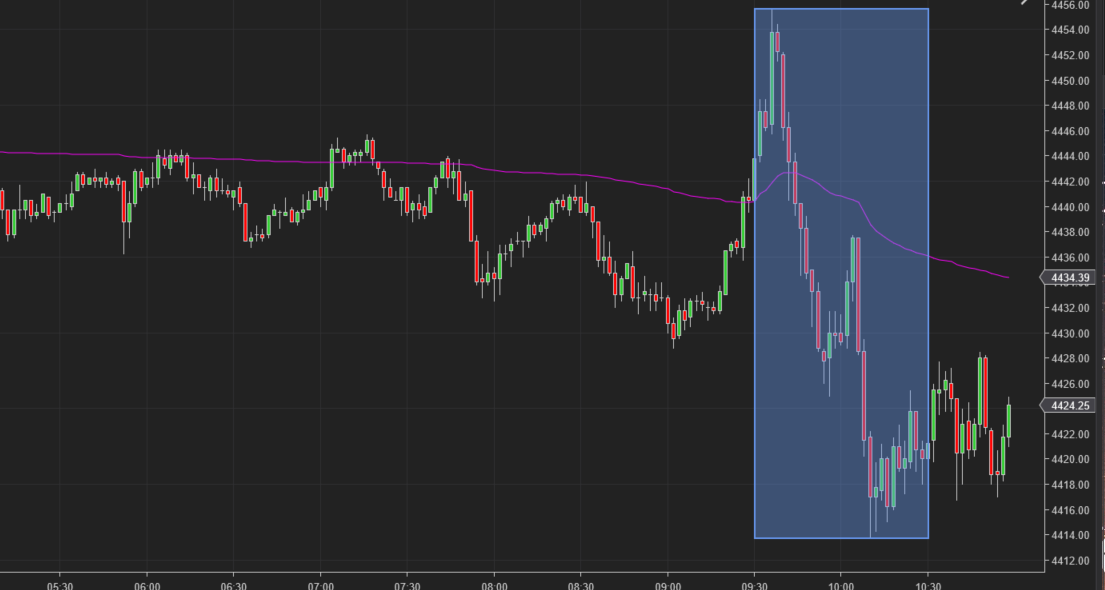The width and height of the screenshot is (1105, 590).
Task: Click the 4430.00 price axis label
Action: point(1070,333)
